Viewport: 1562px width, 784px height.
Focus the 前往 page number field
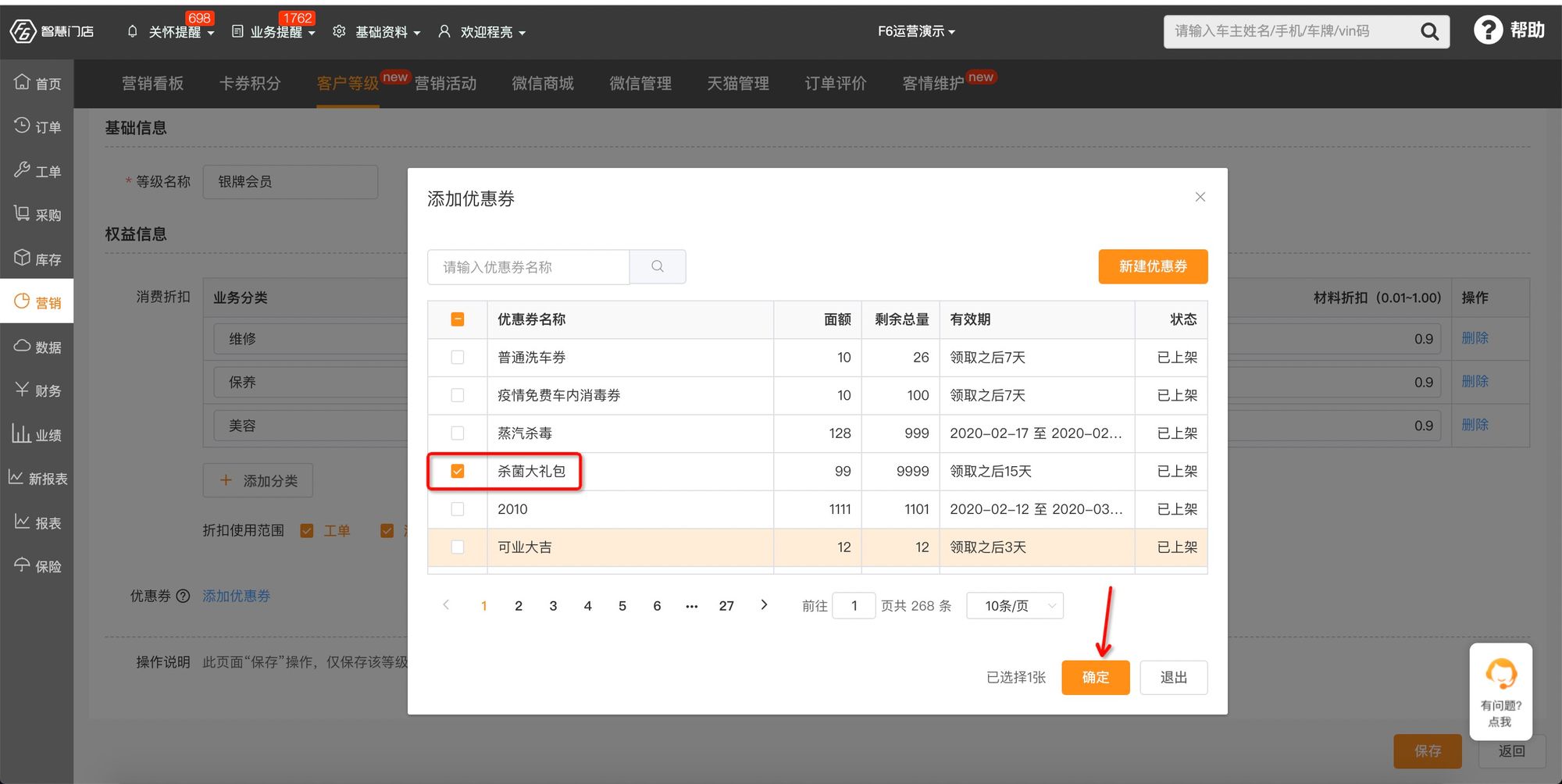[x=854, y=606]
